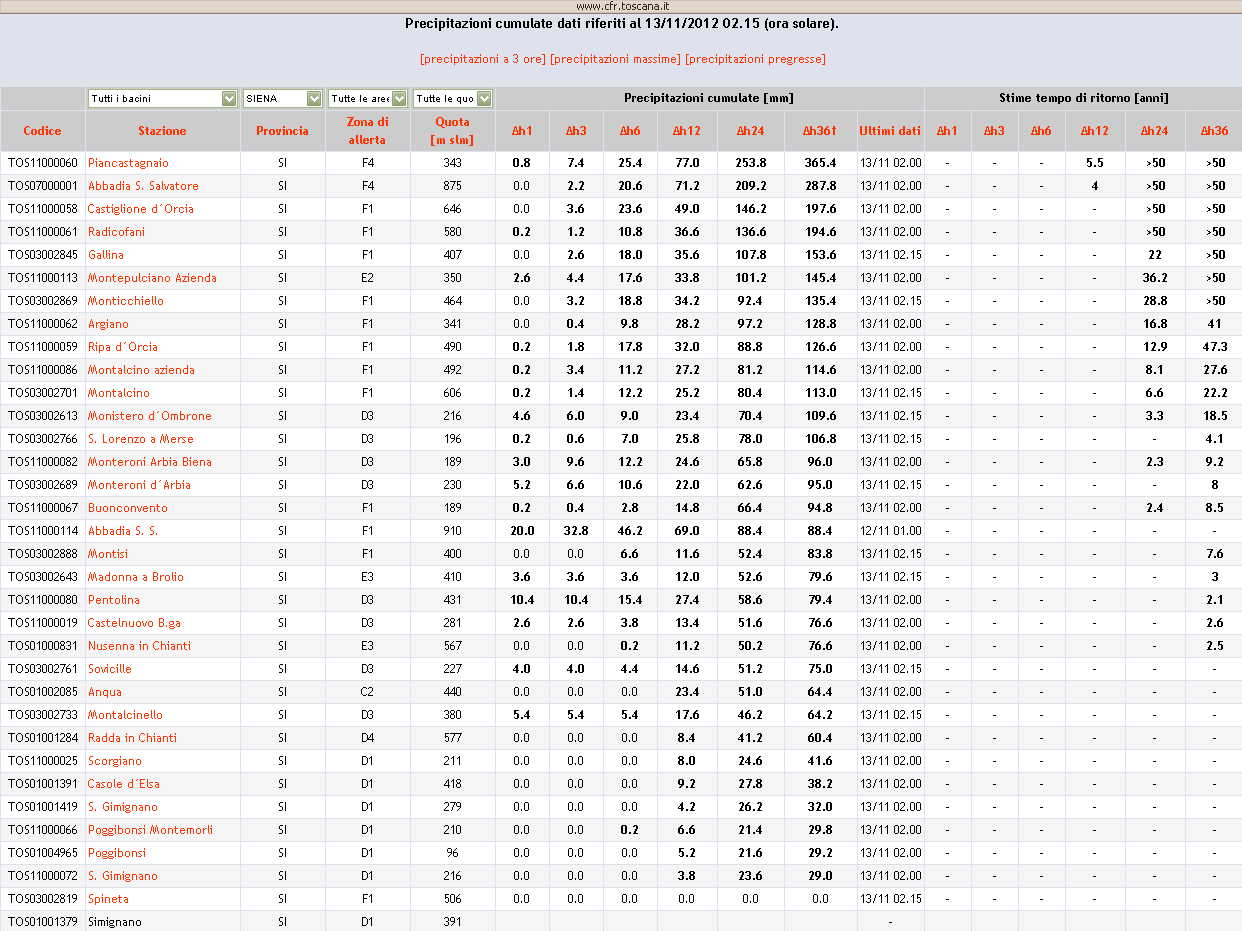Open the Piancastagnaio station link
The height and width of the screenshot is (931, 1242).
[128, 163]
